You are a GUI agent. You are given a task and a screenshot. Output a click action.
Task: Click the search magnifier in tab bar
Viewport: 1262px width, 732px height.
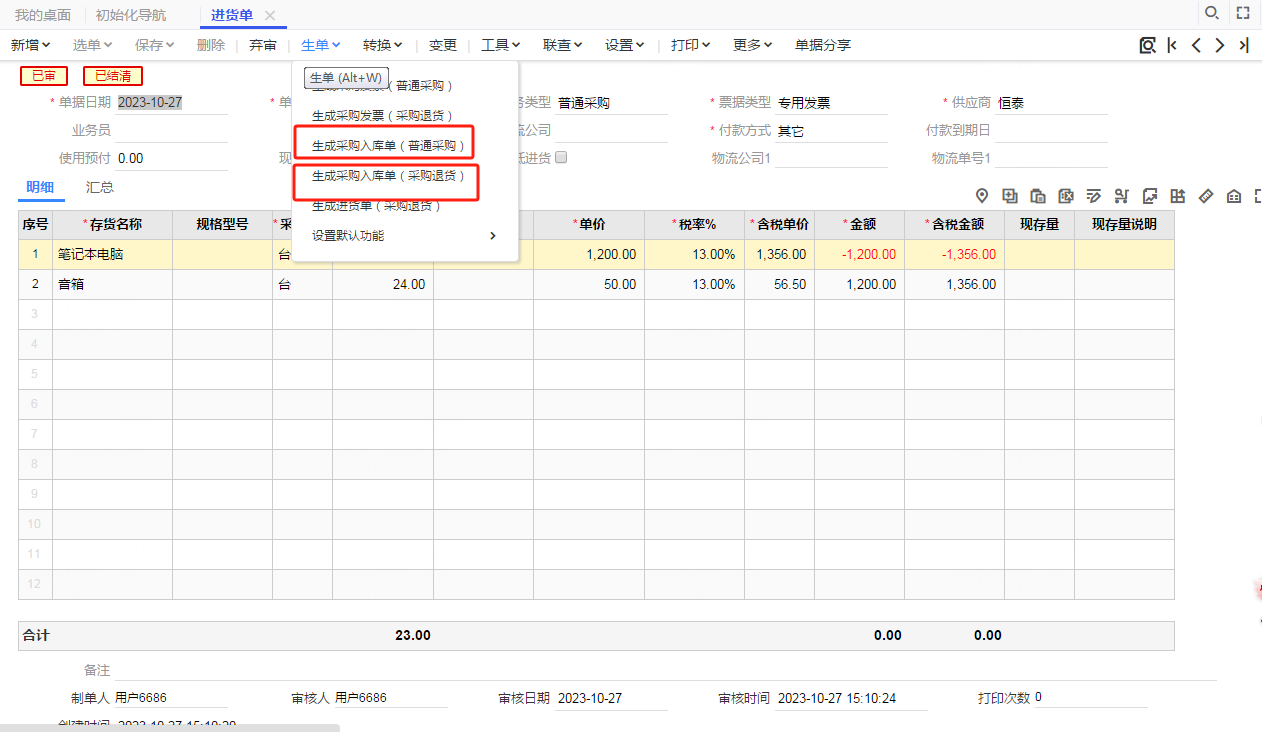click(x=1211, y=13)
